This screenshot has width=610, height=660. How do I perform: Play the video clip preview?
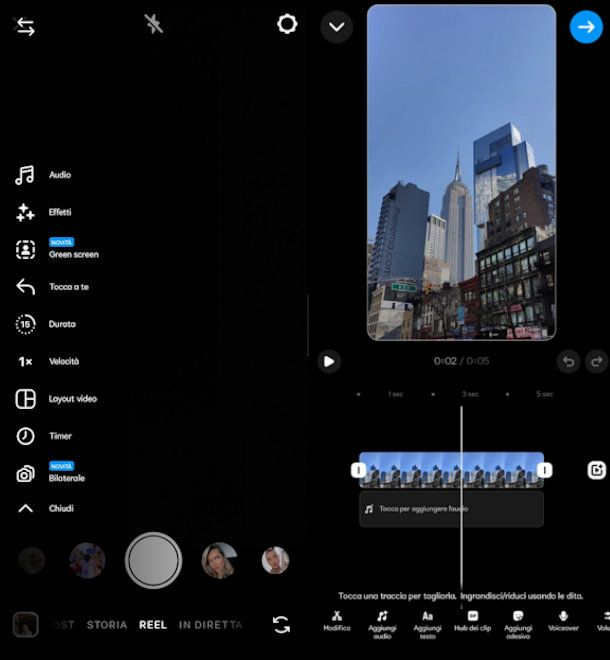coord(329,361)
